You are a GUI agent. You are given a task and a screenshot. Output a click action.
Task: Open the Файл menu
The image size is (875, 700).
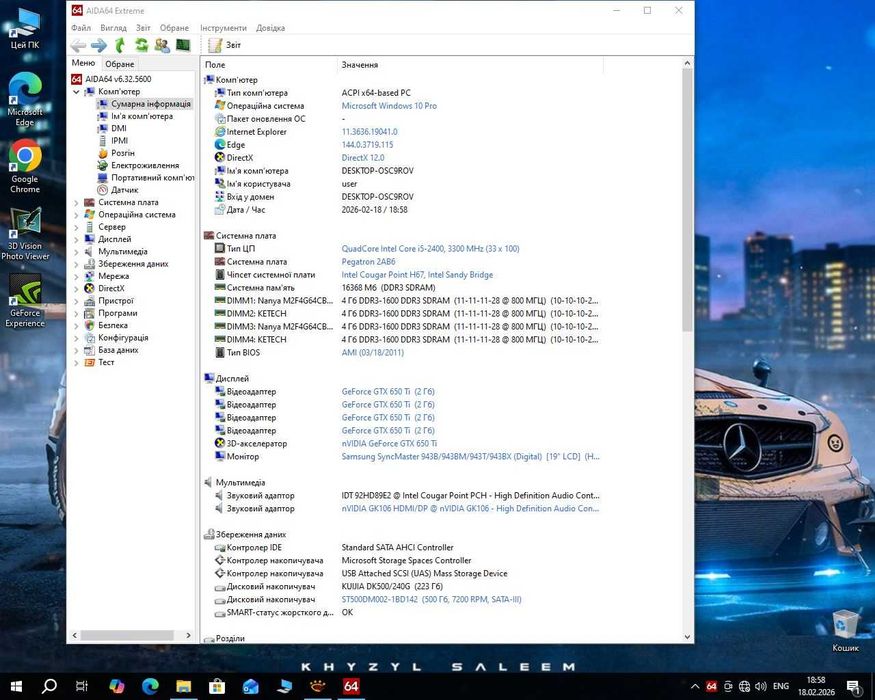pyautogui.click(x=81, y=28)
